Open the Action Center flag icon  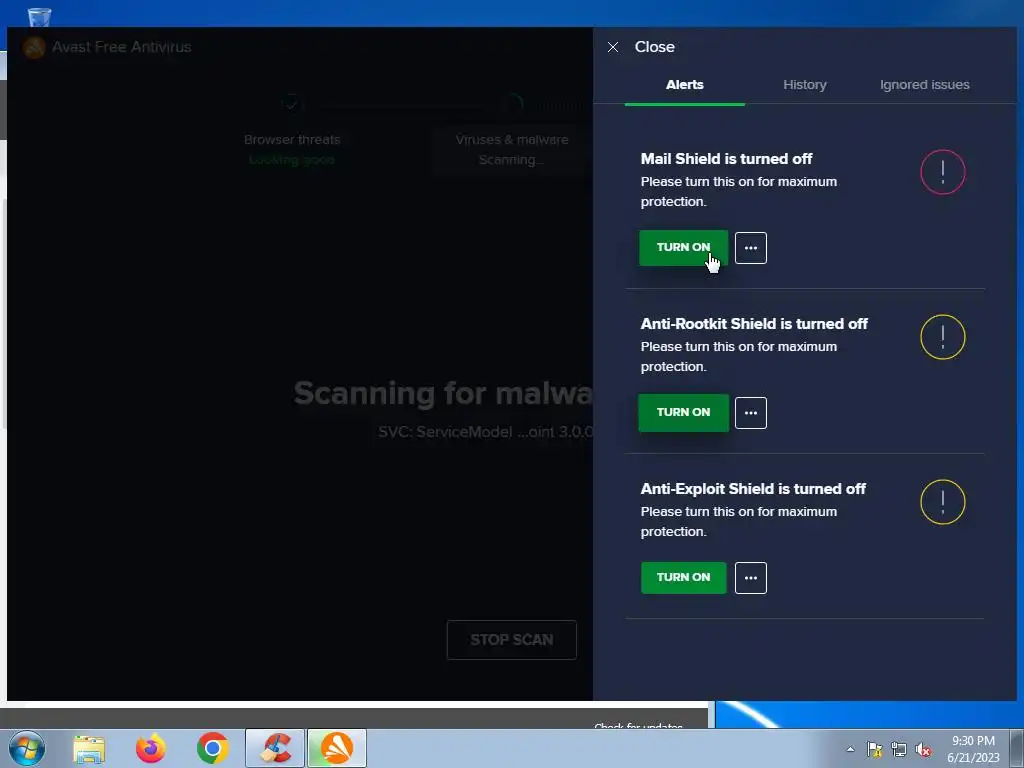click(874, 749)
